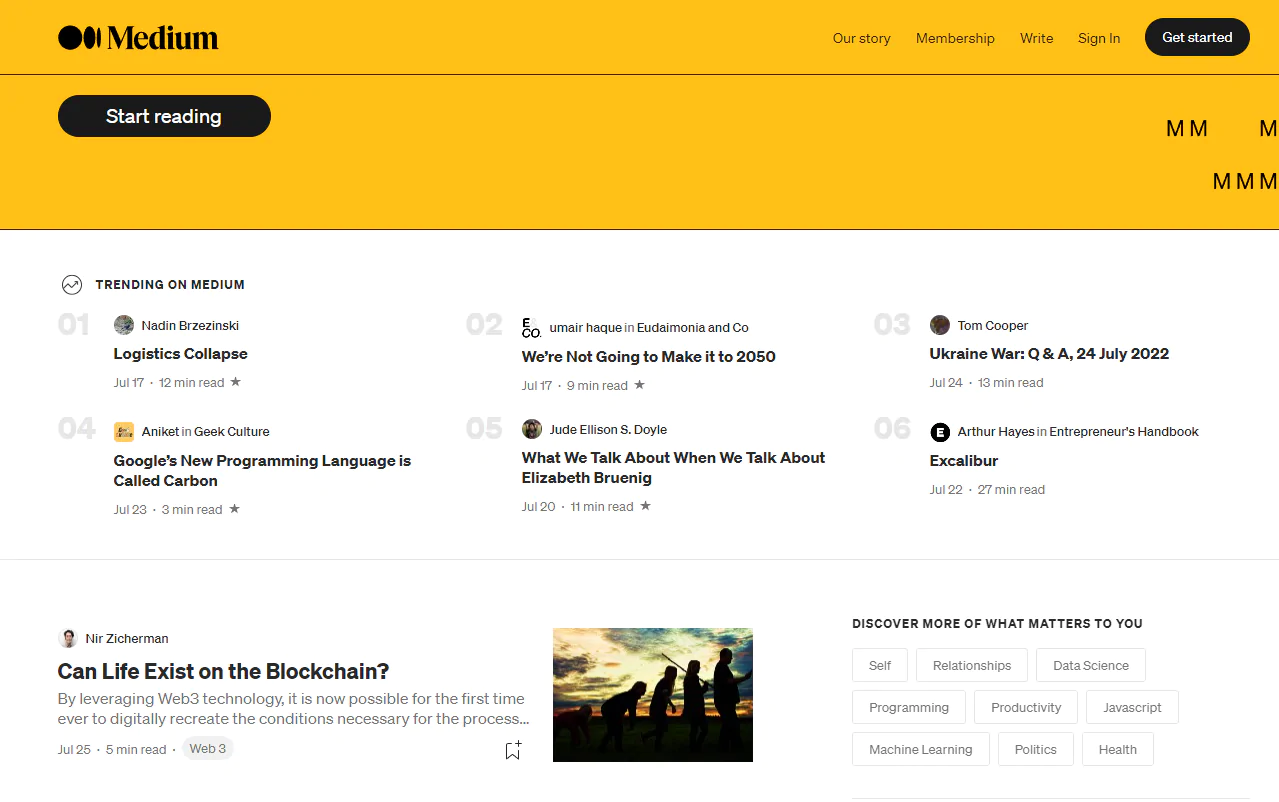Open What We Talk About When We Talk About Elizabeth Bruenig
Image resolution: width=1279 pixels, height=802 pixels.
[673, 468]
